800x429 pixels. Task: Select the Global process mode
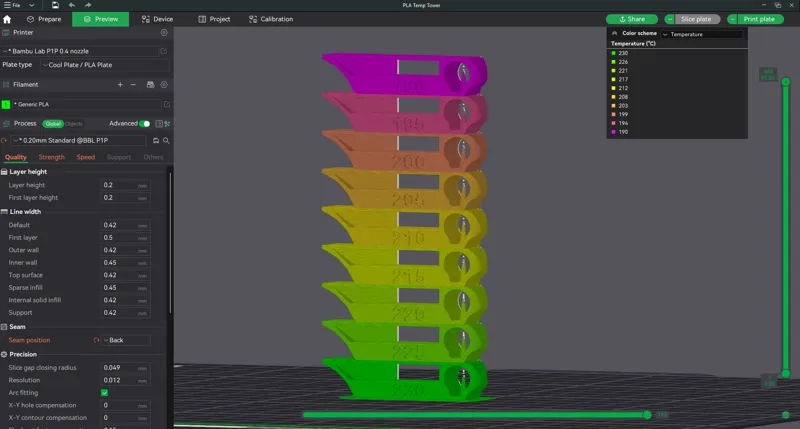point(53,123)
